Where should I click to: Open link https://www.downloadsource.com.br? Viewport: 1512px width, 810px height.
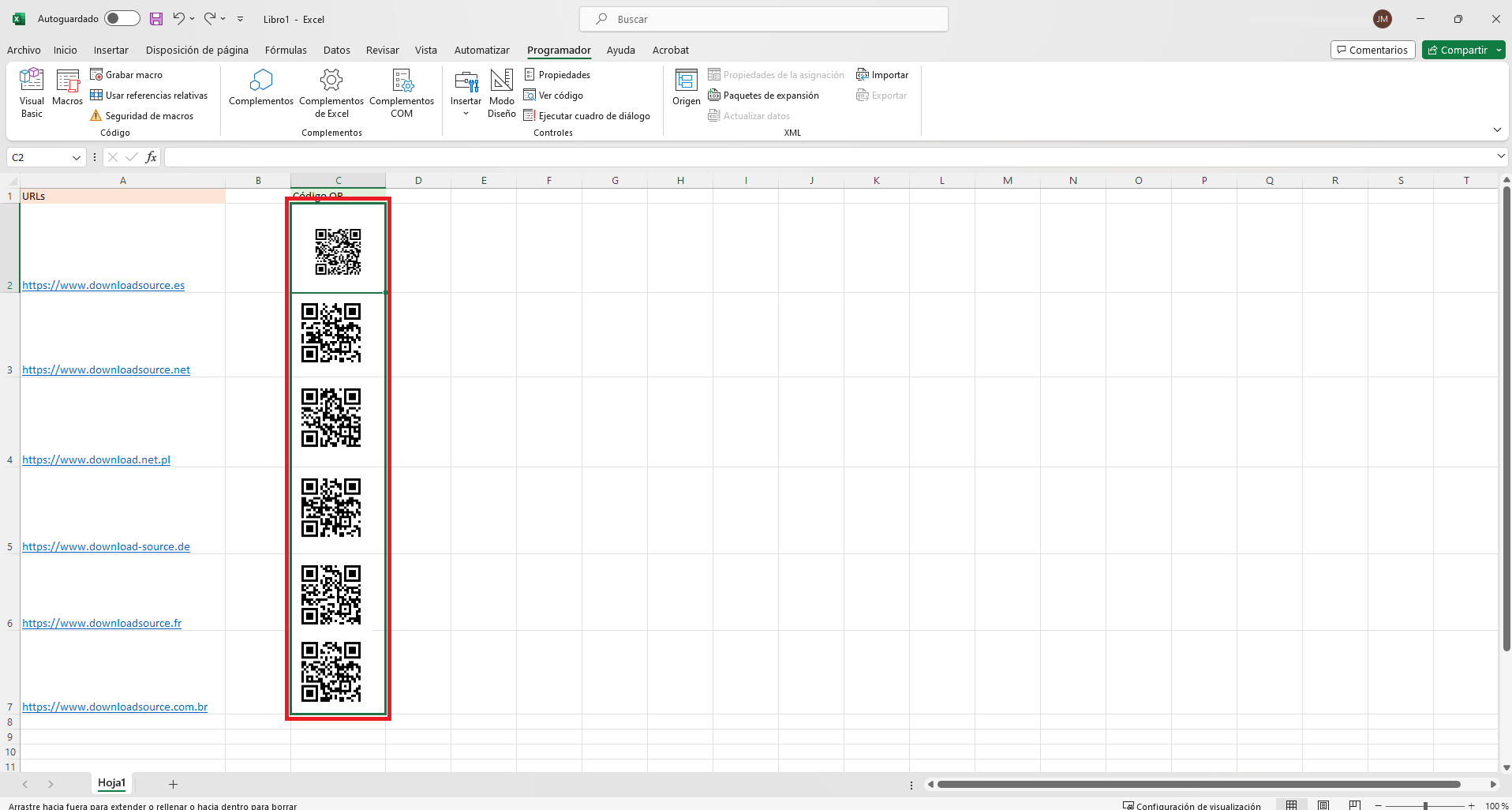point(115,707)
